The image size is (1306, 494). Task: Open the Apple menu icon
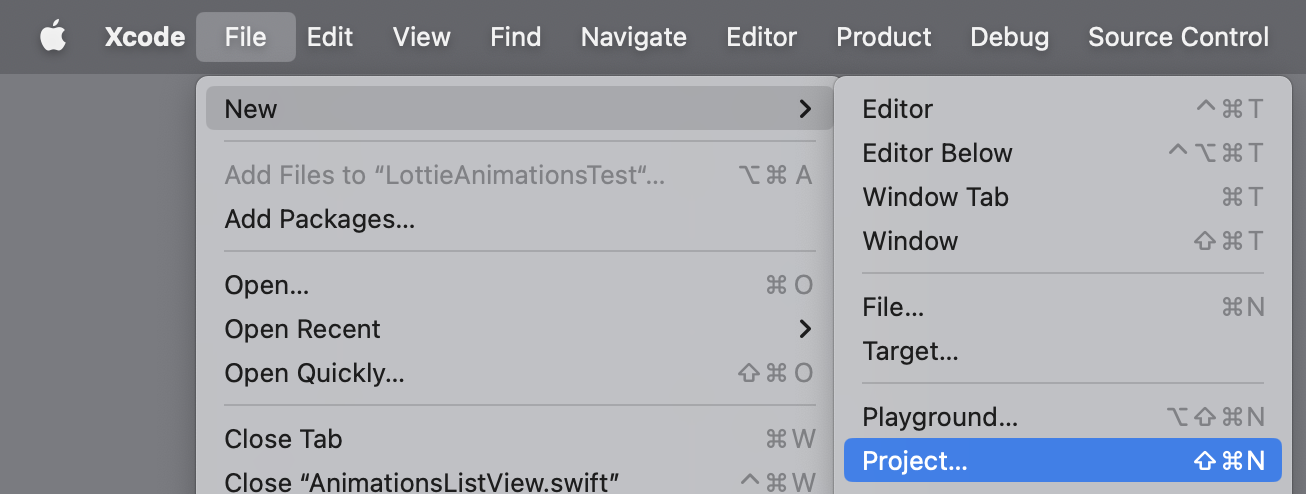coord(52,37)
